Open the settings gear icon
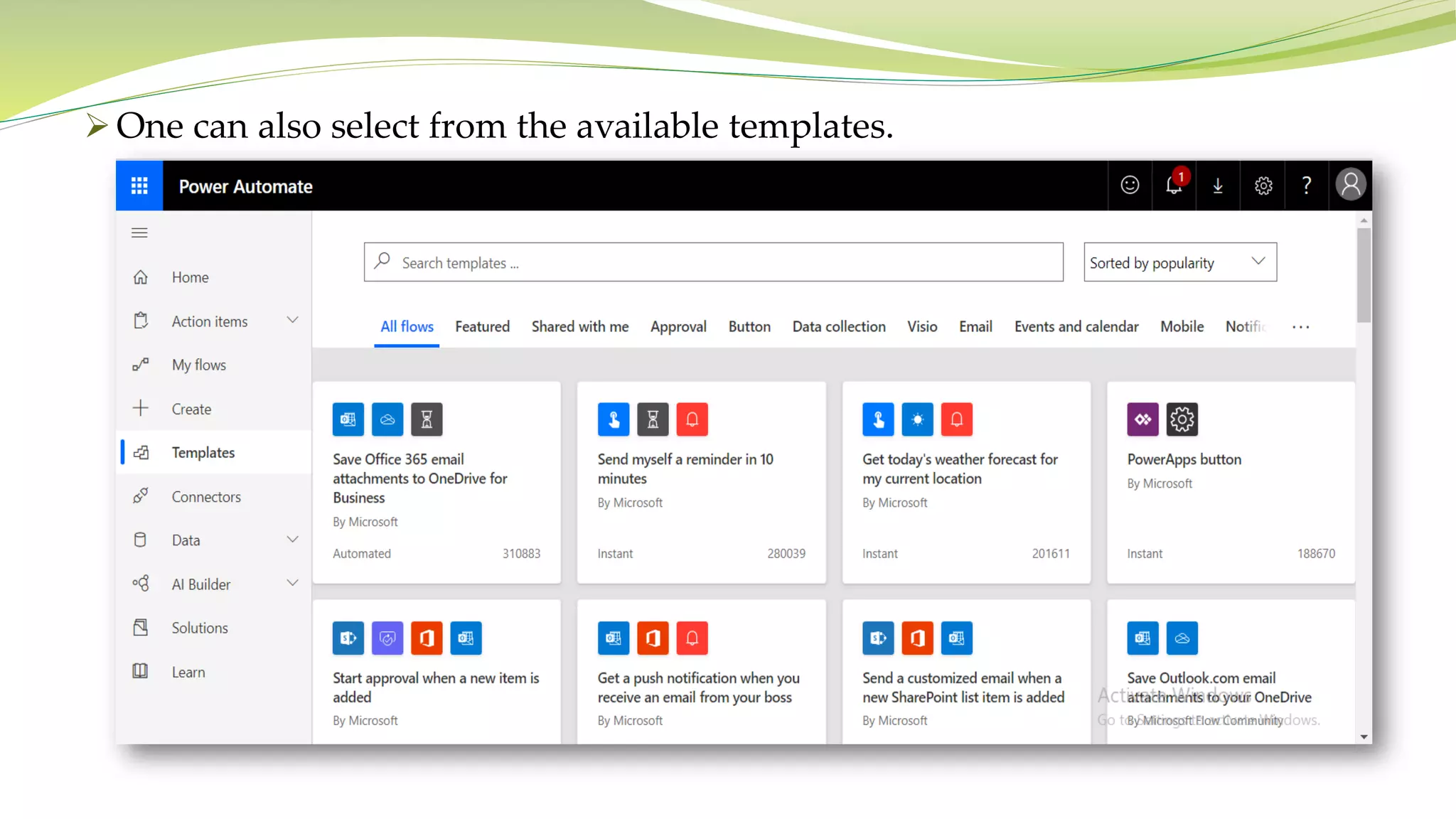1456x819 pixels. tap(1263, 186)
